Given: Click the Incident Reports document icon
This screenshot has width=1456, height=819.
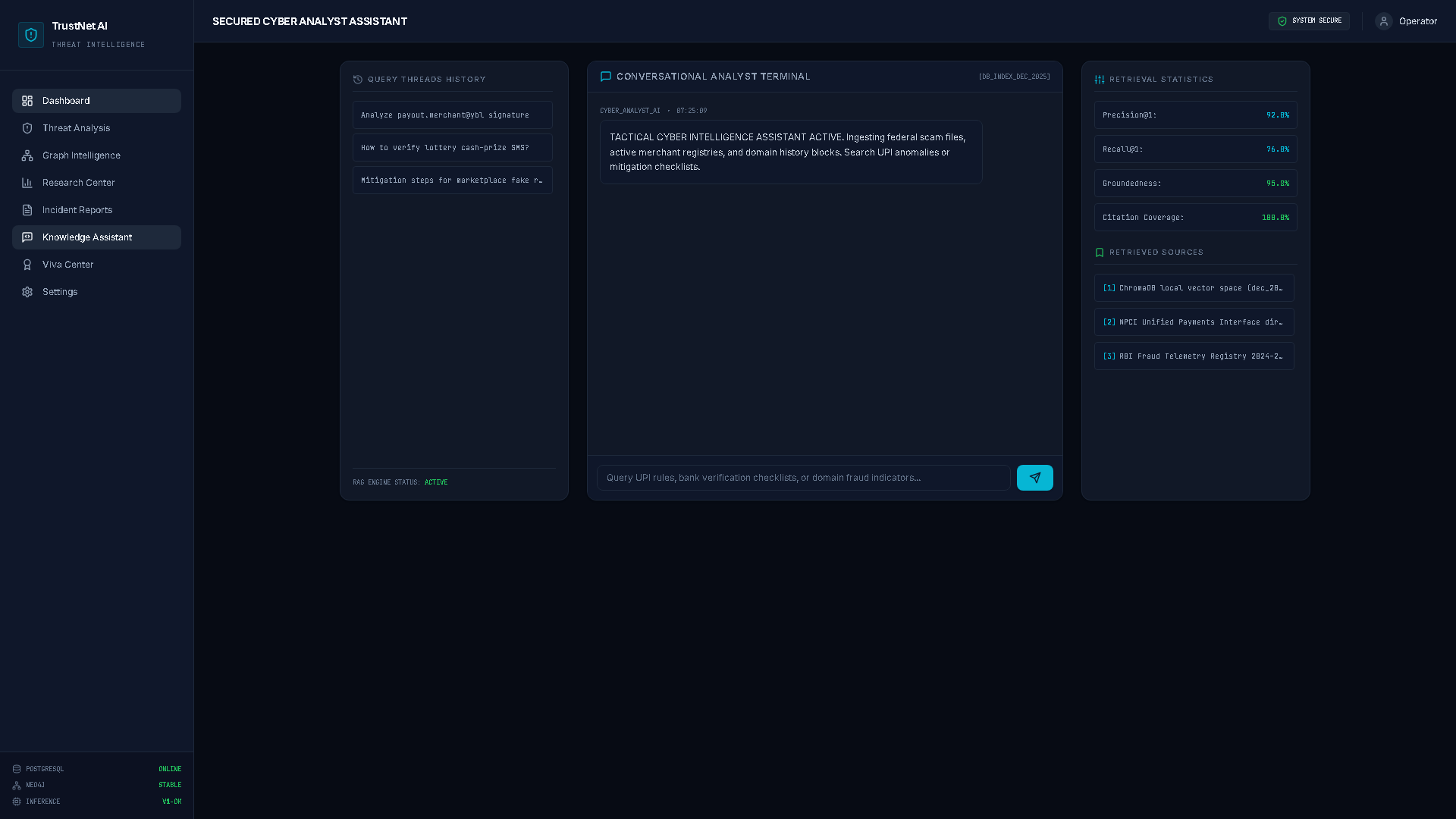Looking at the screenshot, I should 27,210.
